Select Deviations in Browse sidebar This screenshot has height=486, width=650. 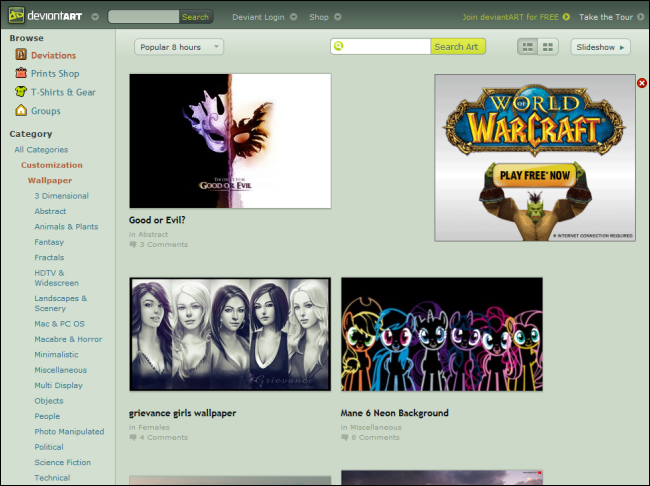53,55
